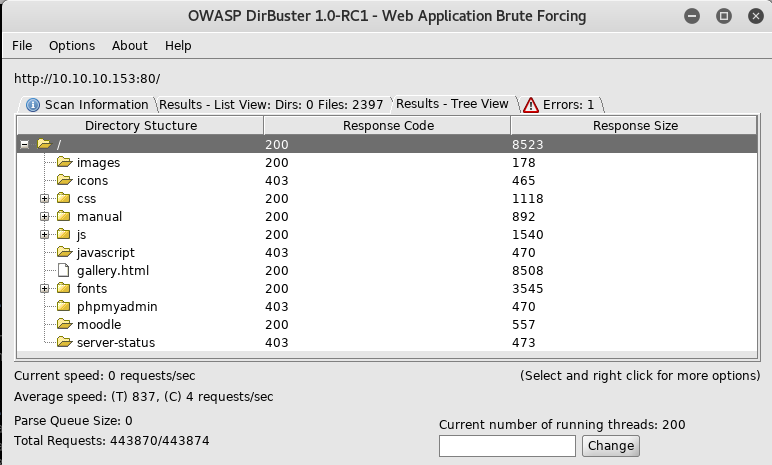Click the Average speed status text

[x=143, y=397]
